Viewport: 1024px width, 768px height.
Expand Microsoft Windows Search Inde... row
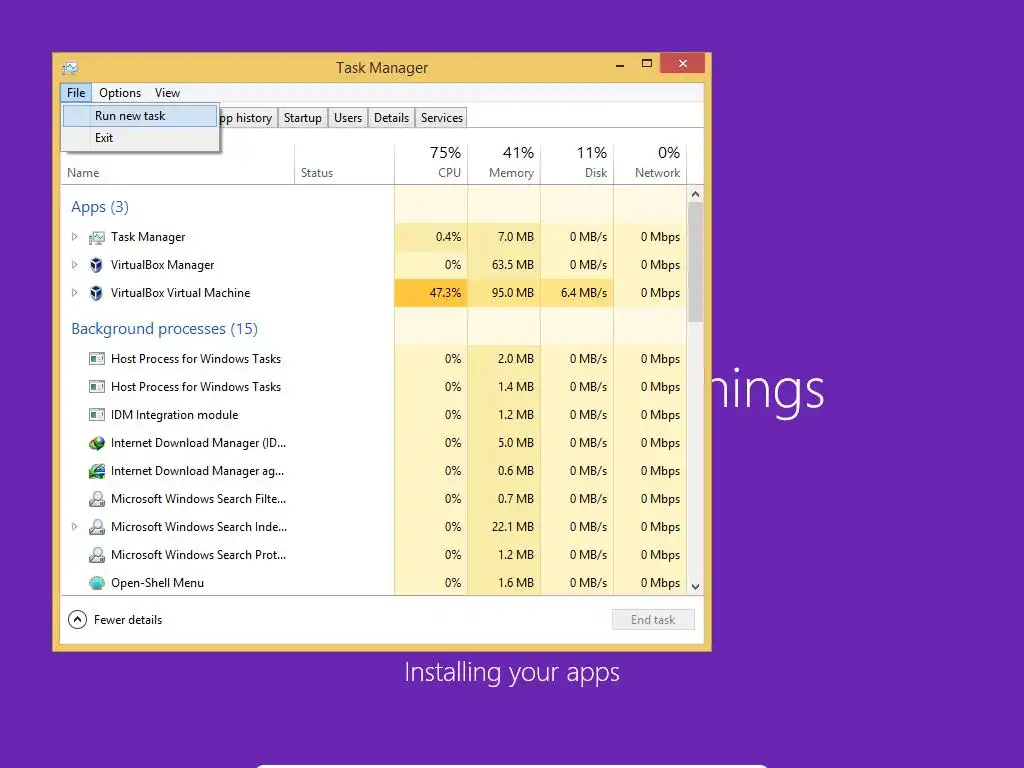tap(74, 526)
